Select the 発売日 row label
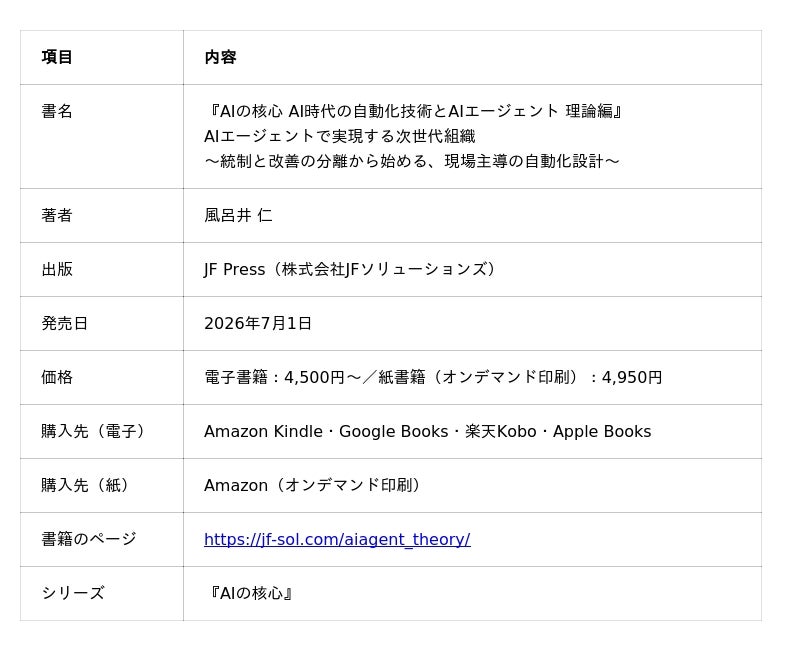The image size is (800, 651). [x=64, y=323]
